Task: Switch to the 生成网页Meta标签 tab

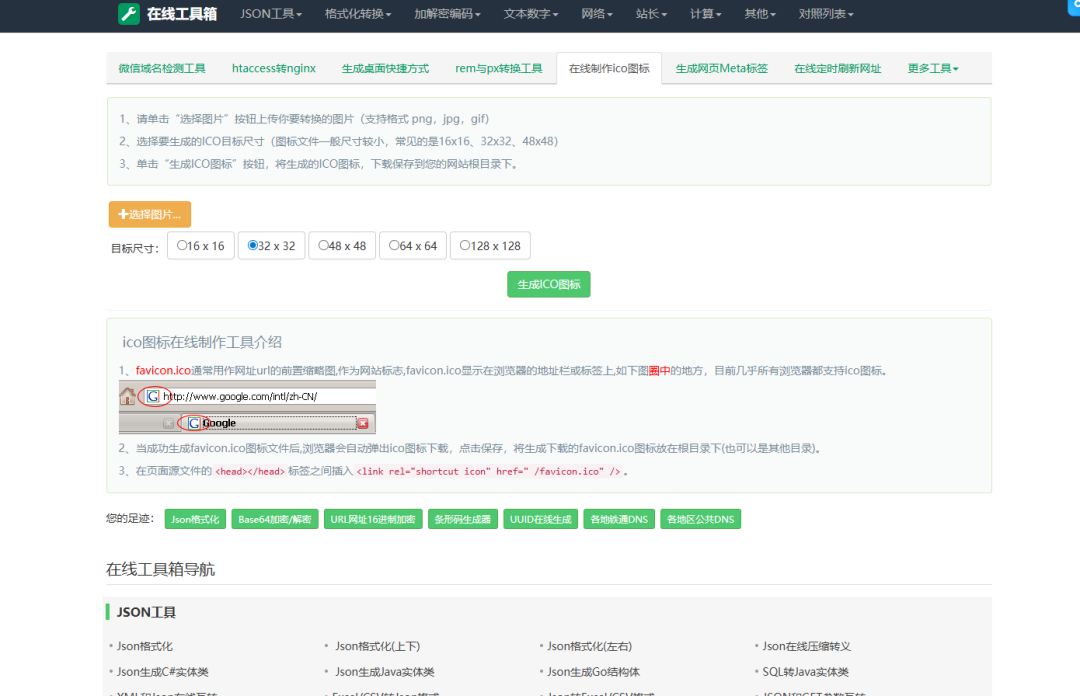Action: pos(721,68)
